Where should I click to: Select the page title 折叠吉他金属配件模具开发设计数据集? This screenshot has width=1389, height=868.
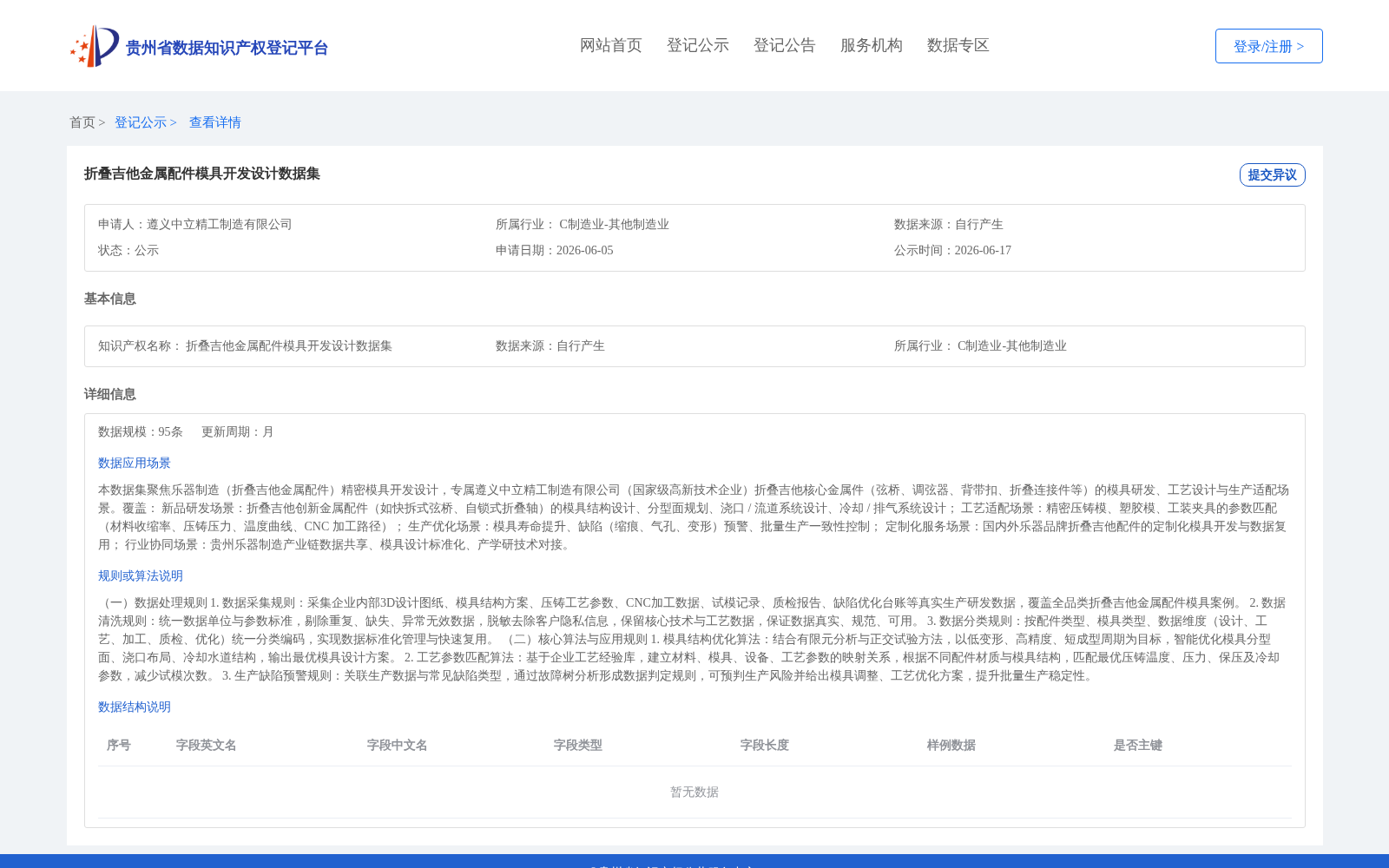click(202, 174)
